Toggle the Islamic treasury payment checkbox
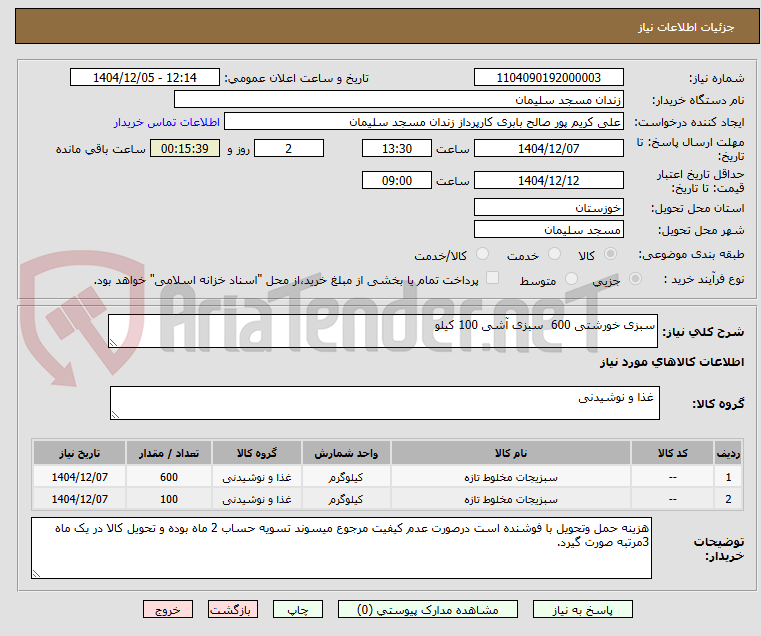 (x=492, y=278)
